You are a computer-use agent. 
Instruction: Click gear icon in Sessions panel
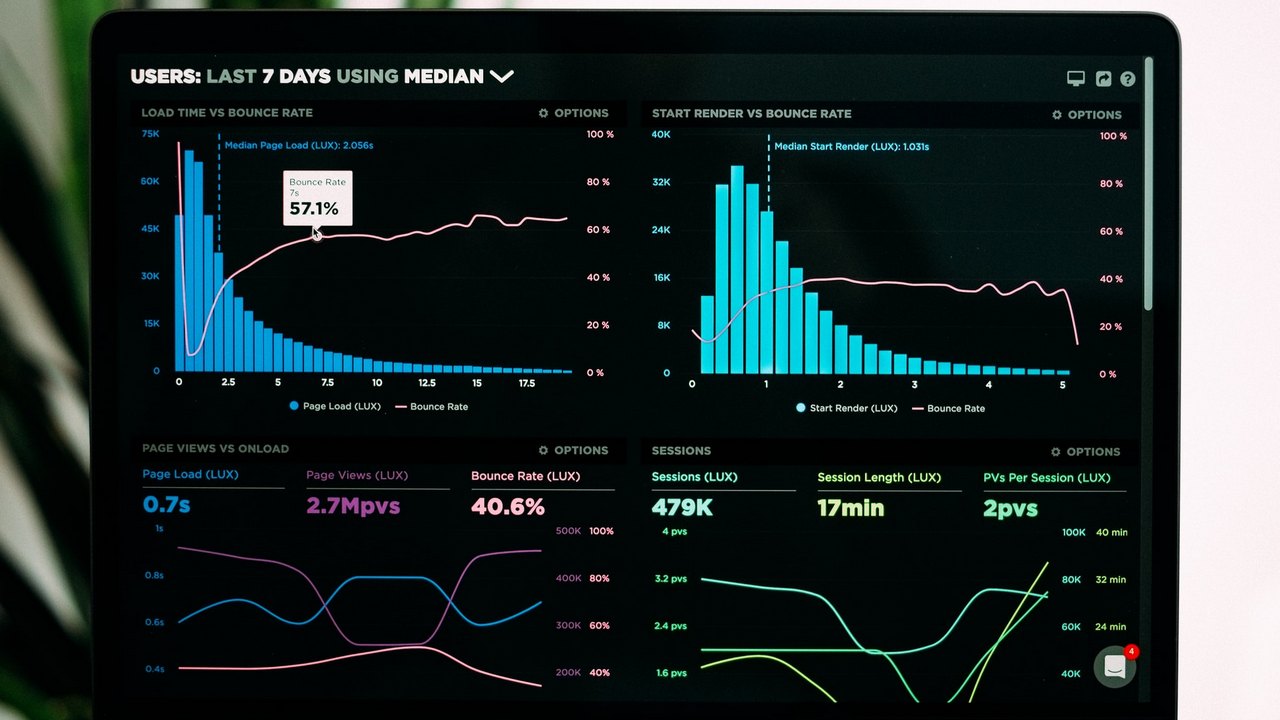coord(1056,452)
